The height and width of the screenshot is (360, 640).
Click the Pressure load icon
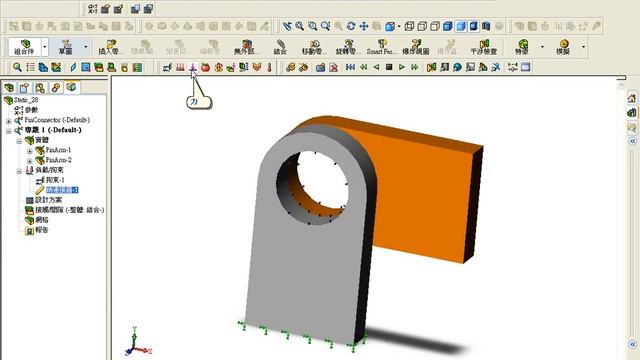[180, 67]
